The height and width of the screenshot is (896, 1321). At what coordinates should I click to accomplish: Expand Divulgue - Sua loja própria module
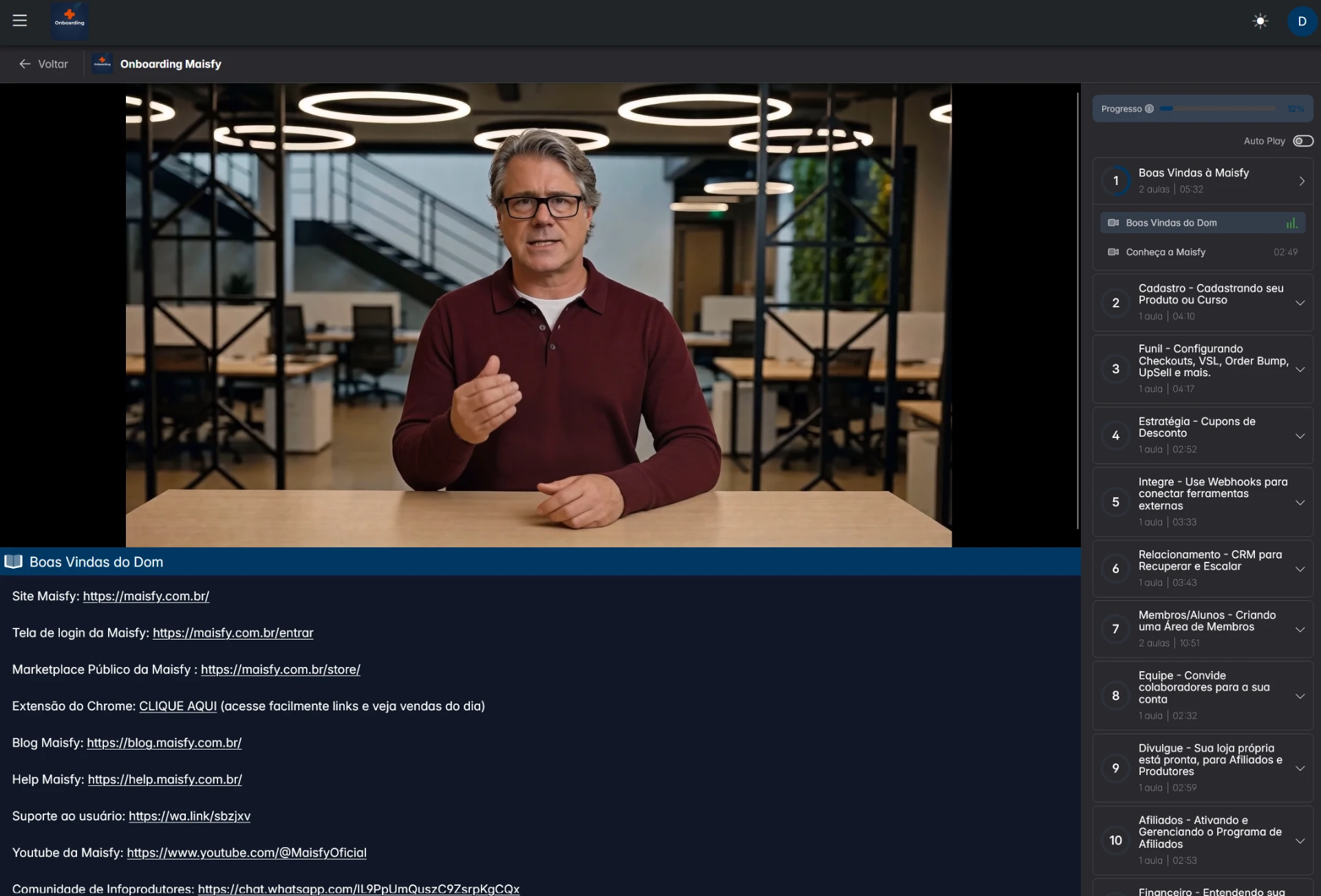pyautogui.click(x=1300, y=768)
